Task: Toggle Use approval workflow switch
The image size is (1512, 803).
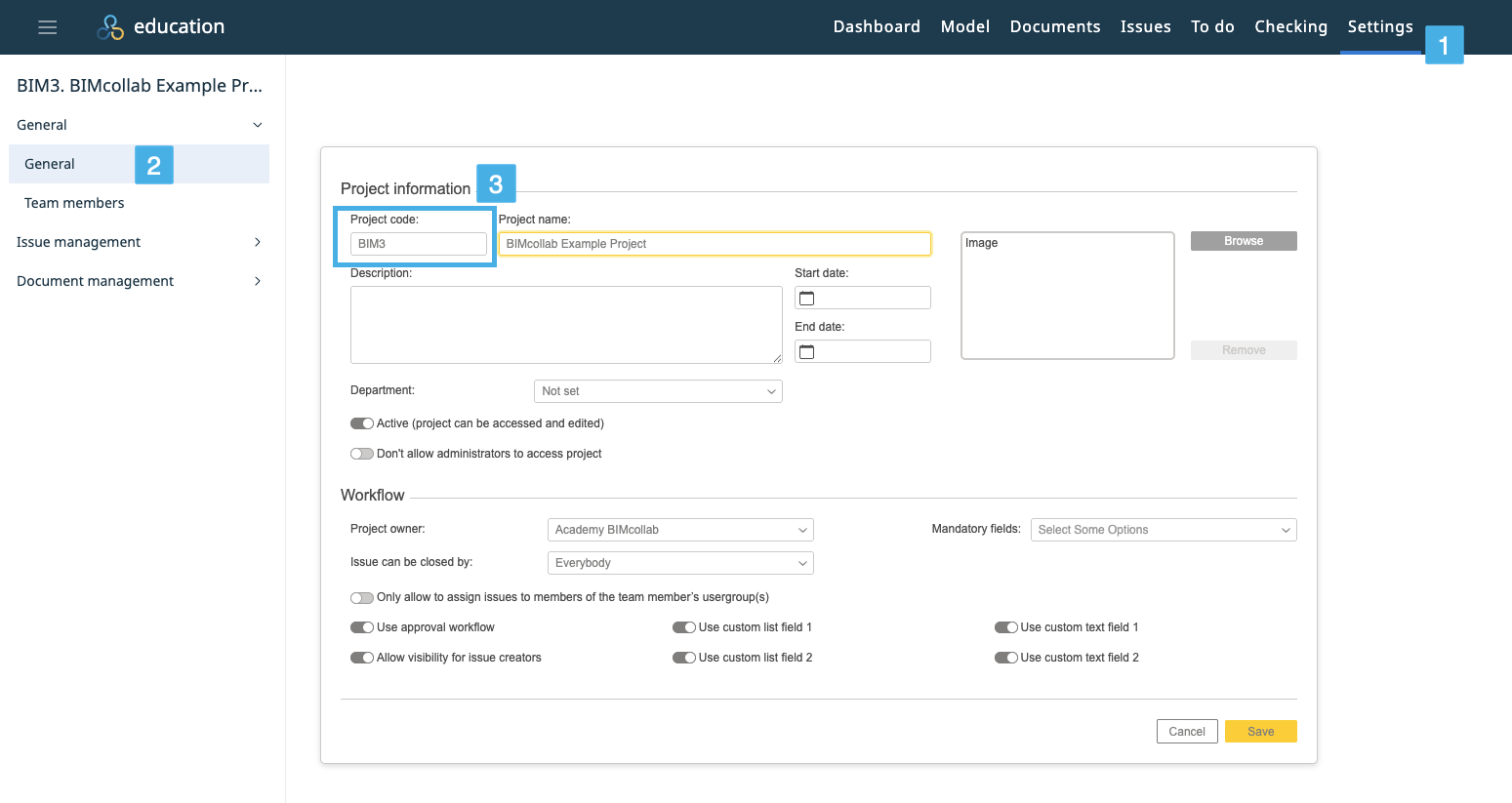Action: pyautogui.click(x=362, y=627)
